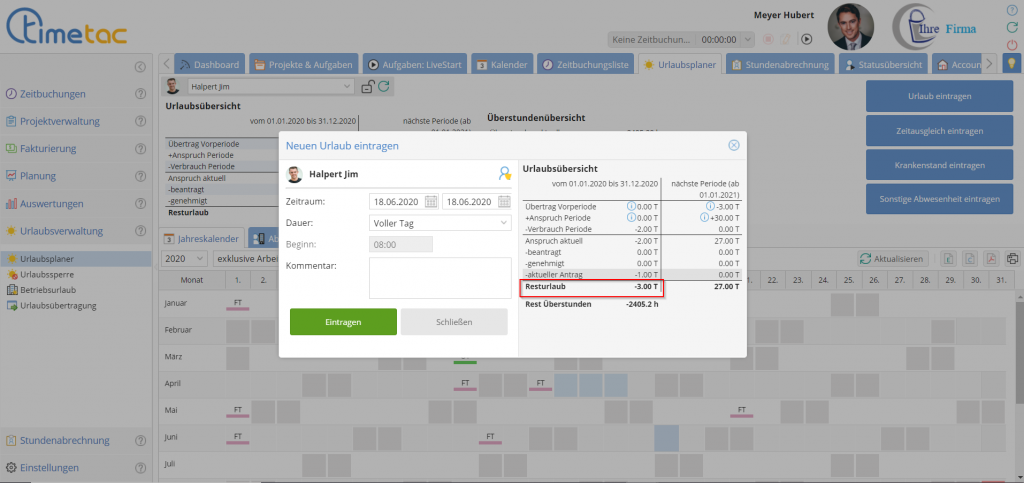The image size is (1024, 483).
Task: Switch to the Stundenabrechnung tab
Action: 780,64
